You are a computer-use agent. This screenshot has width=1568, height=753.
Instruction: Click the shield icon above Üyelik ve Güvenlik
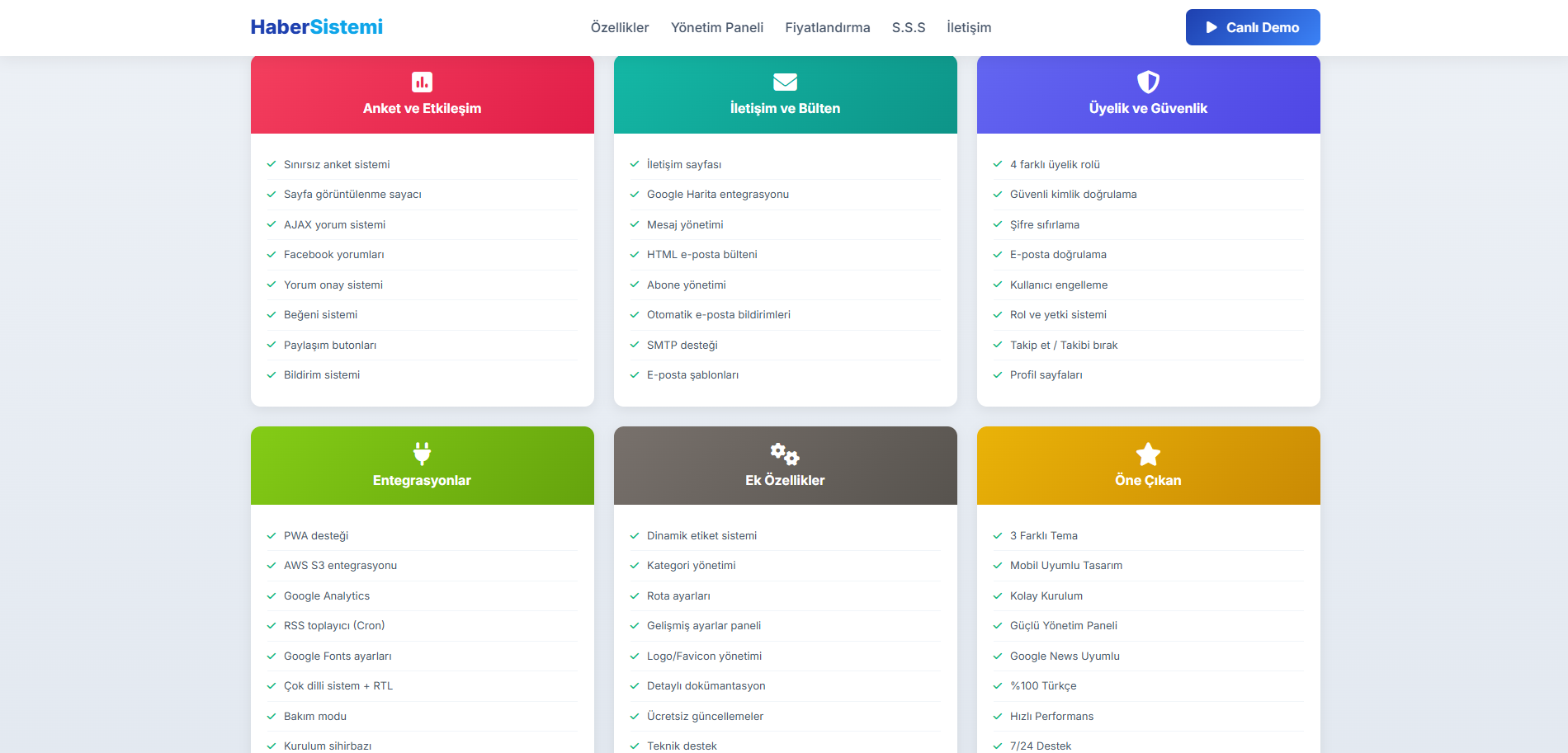coord(1148,82)
